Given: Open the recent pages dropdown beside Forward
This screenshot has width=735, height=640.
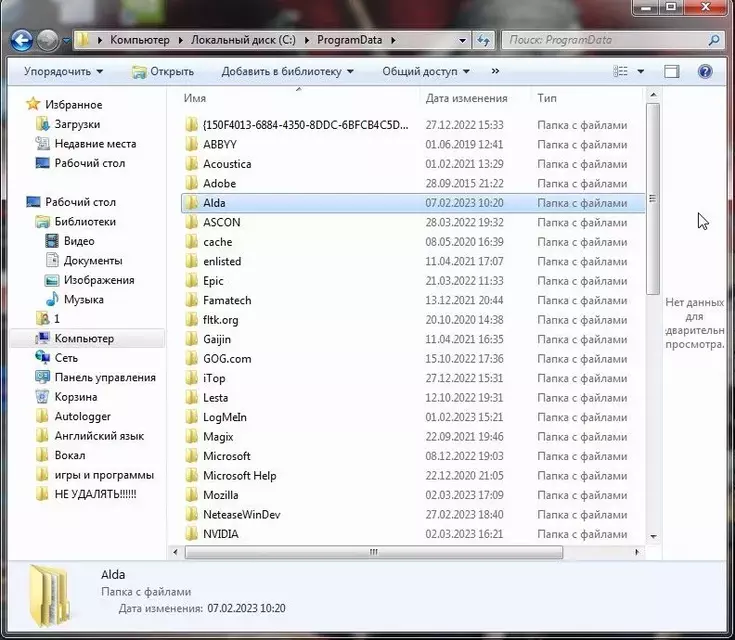Looking at the screenshot, I should (66, 41).
